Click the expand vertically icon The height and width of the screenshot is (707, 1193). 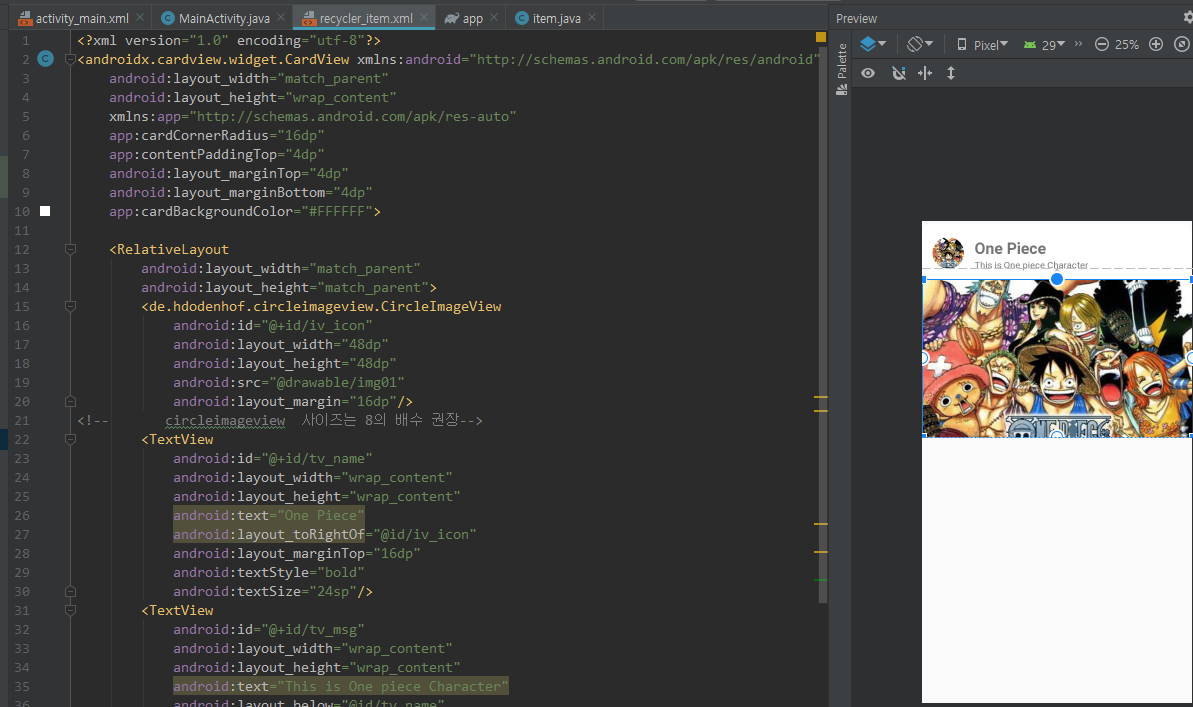(951, 73)
